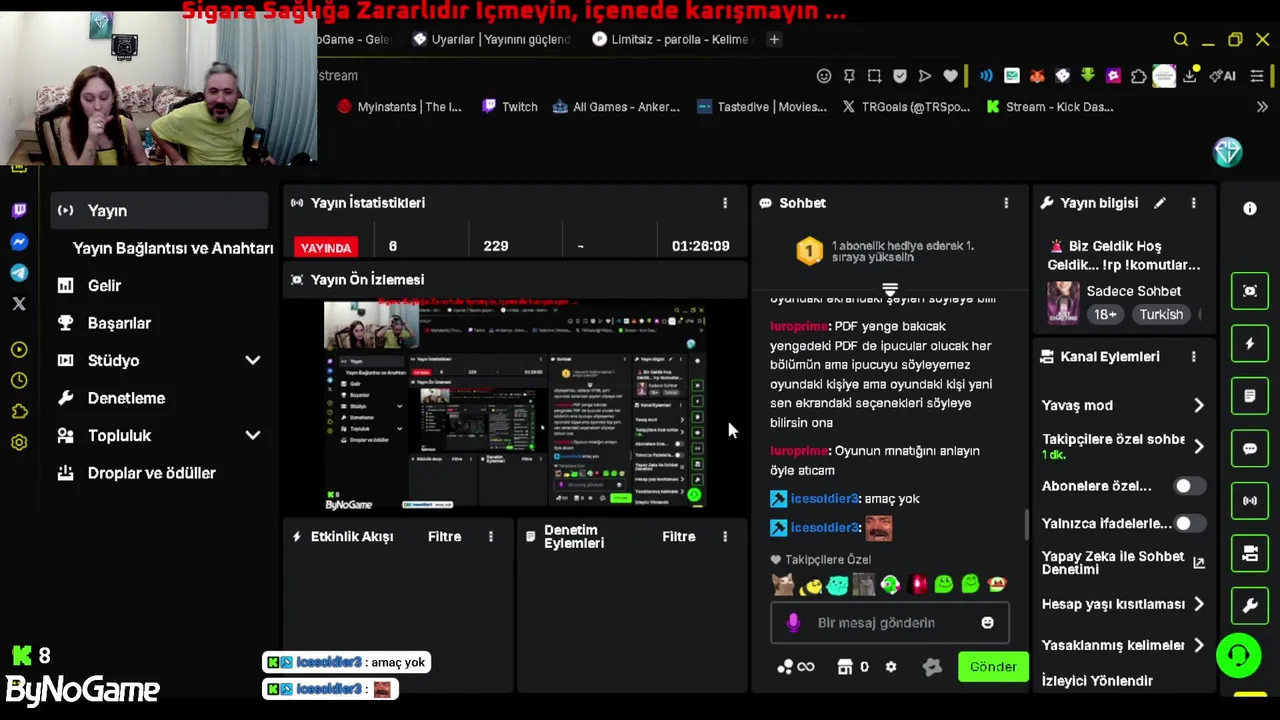
Task: Open Takipçilere özel sohbet settings arrow
Action: click(x=1199, y=447)
